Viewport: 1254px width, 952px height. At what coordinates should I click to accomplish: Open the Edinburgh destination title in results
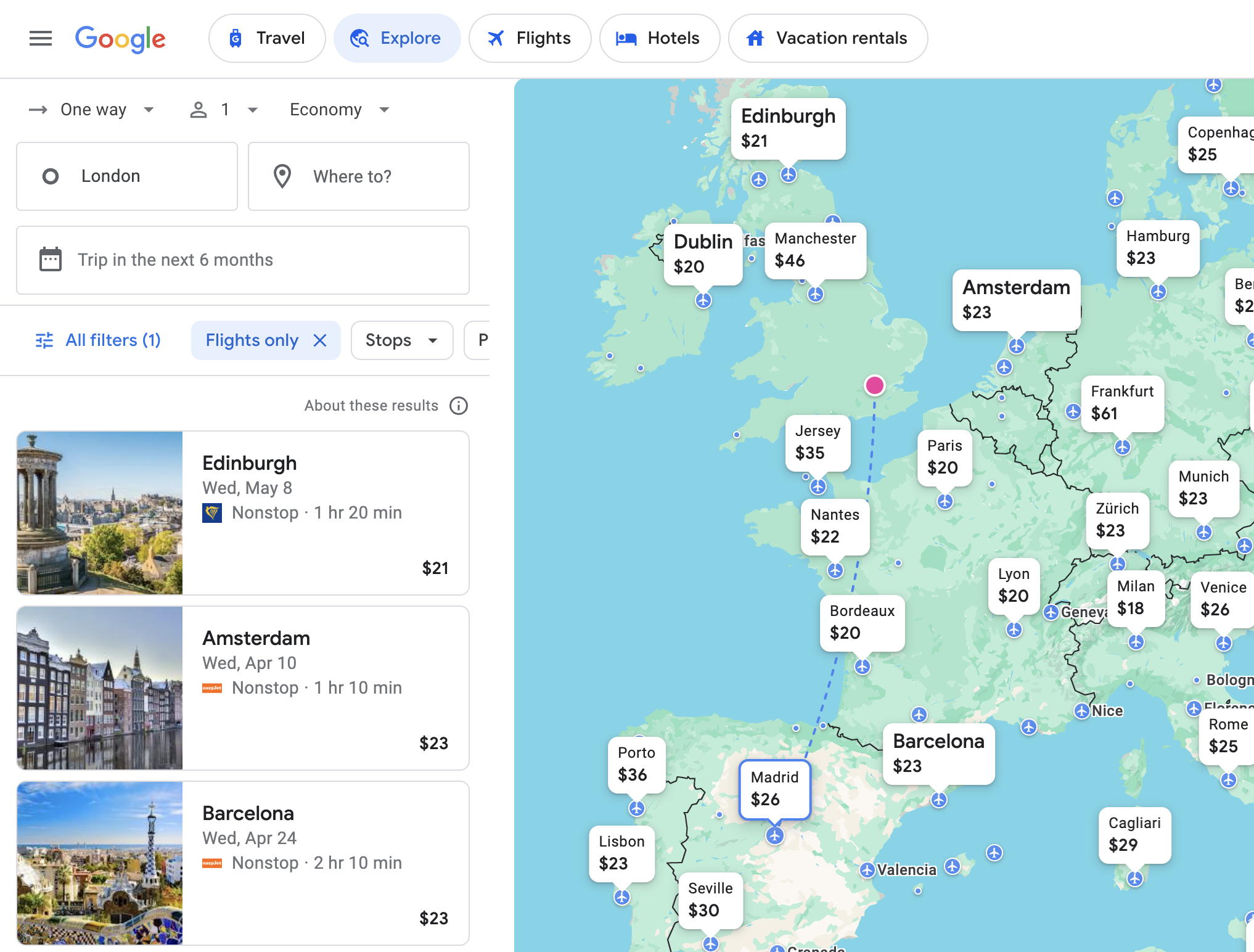pyautogui.click(x=250, y=463)
